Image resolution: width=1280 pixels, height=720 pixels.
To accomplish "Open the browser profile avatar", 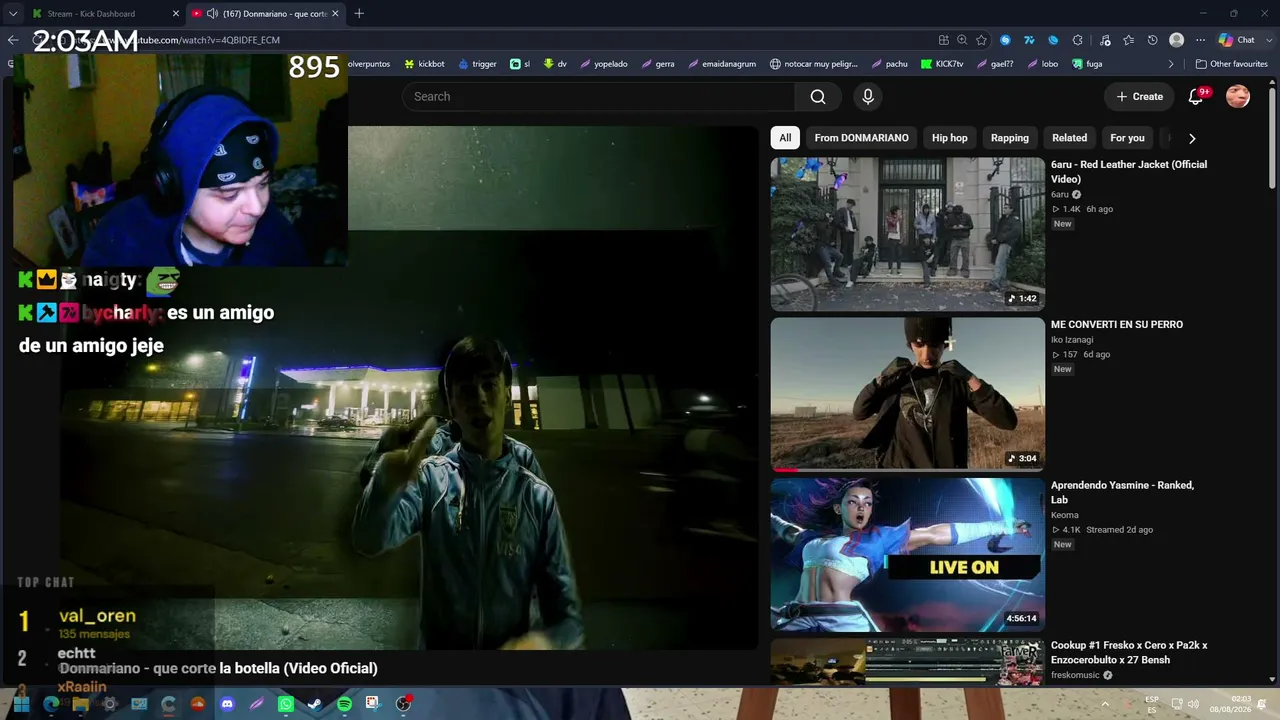I will pos(1177,40).
